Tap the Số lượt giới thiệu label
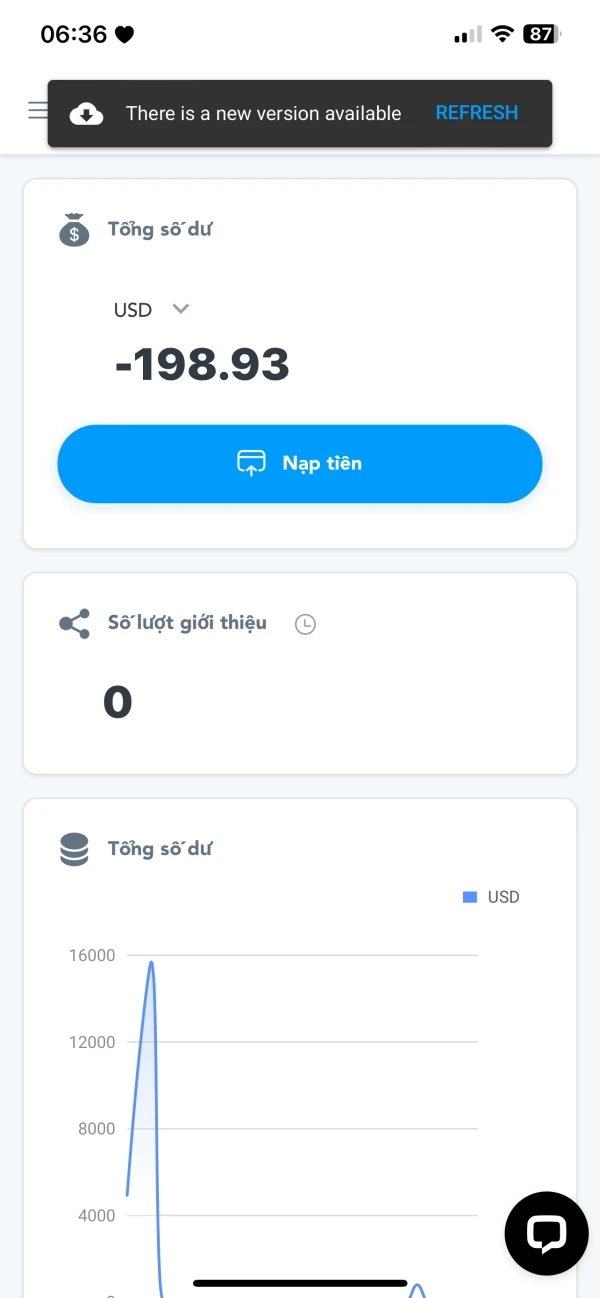Image resolution: width=600 pixels, height=1298 pixels. pos(187,623)
